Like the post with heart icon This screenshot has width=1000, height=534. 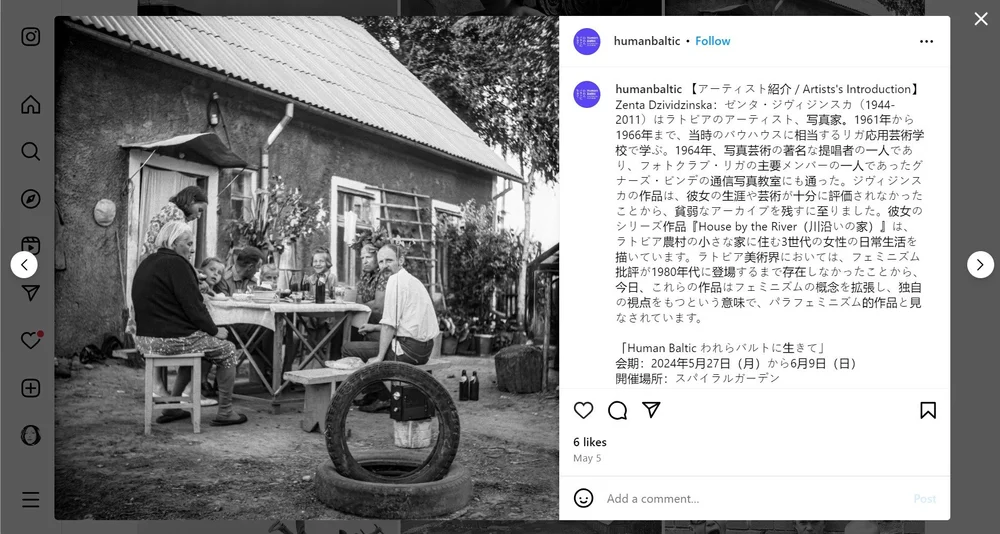[584, 410]
